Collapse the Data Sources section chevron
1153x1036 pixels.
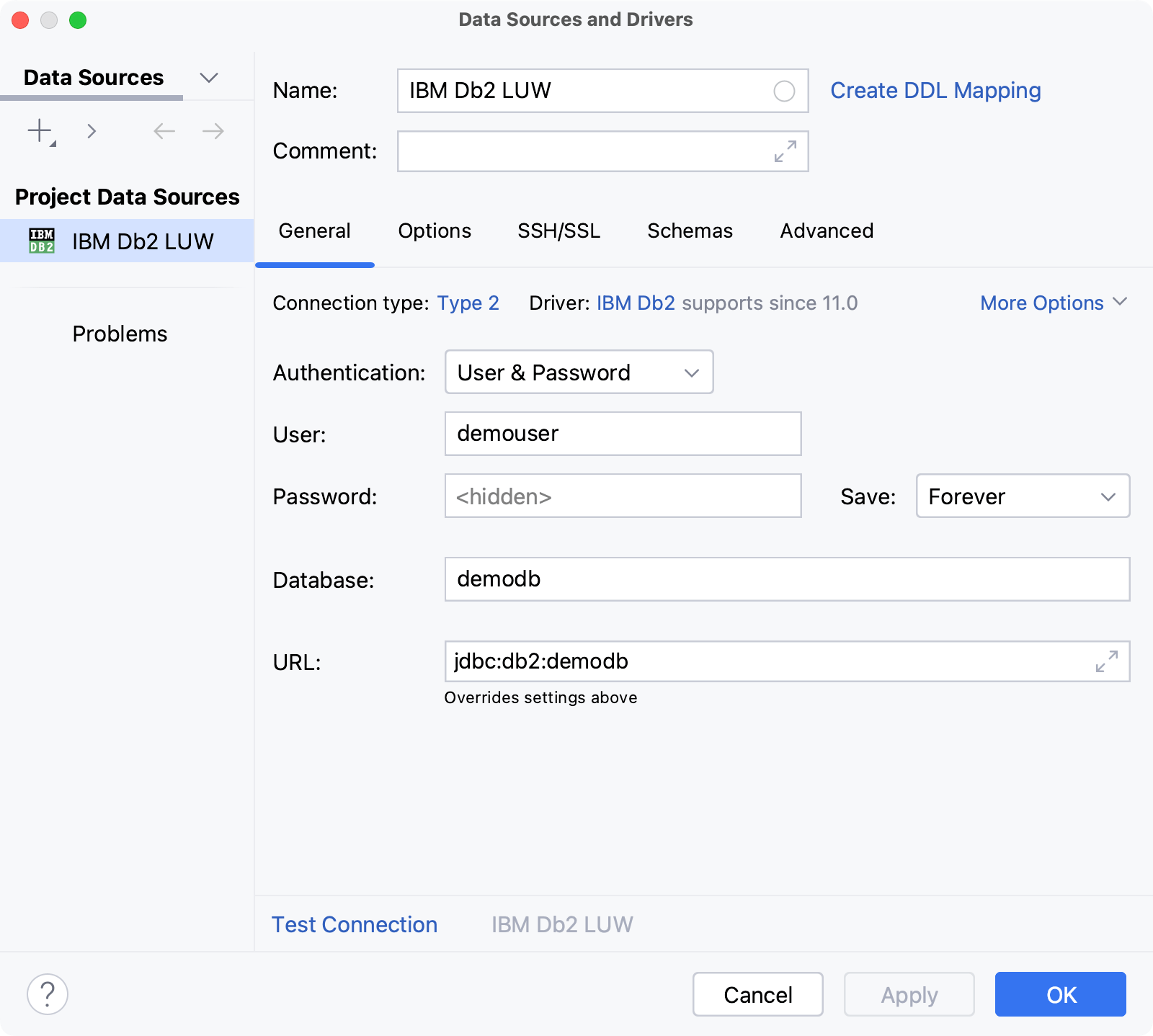point(209,77)
